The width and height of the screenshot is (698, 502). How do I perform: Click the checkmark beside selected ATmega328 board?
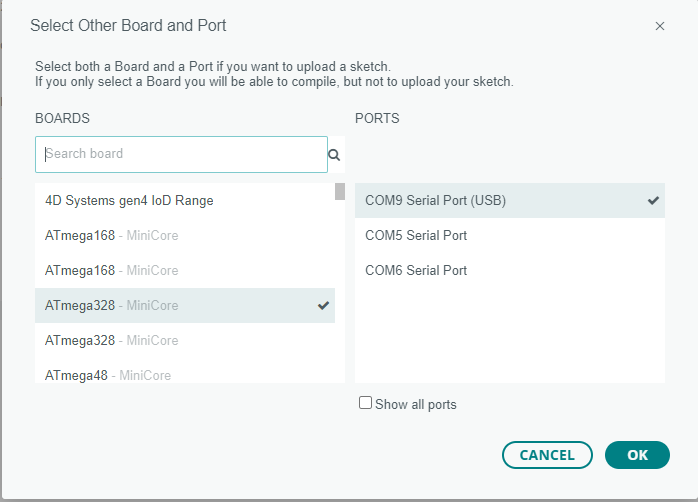[x=323, y=305]
